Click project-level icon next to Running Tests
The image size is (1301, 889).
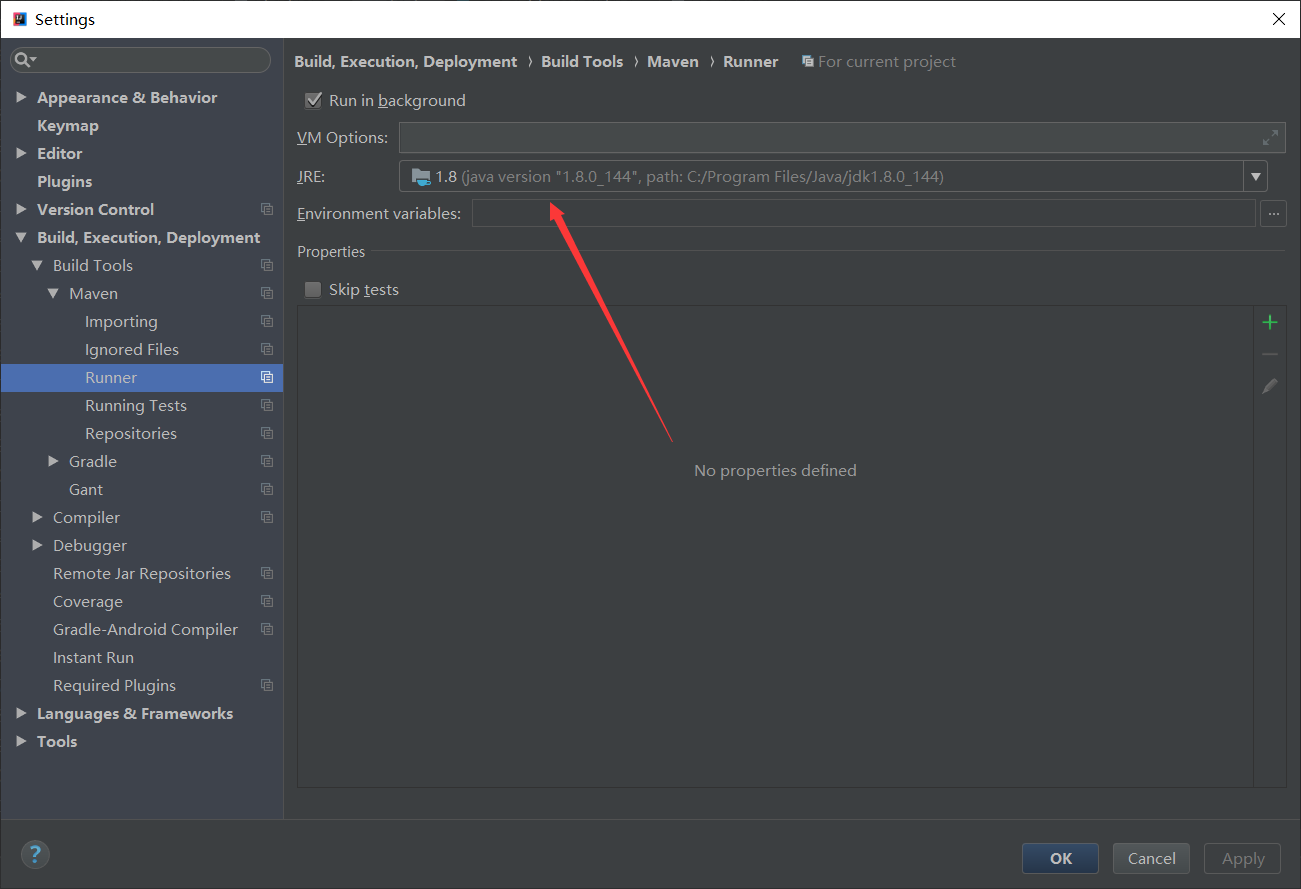(x=267, y=405)
